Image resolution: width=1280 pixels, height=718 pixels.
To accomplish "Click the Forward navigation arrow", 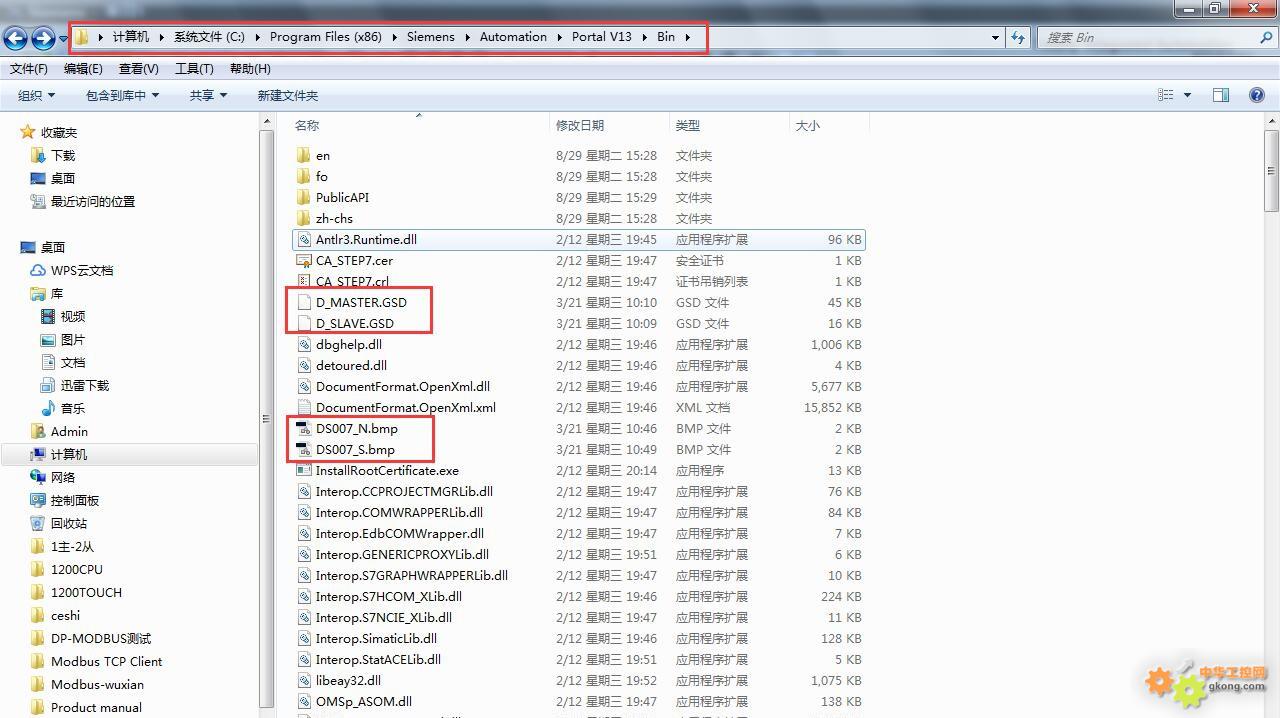I will pyautogui.click(x=43, y=38).
